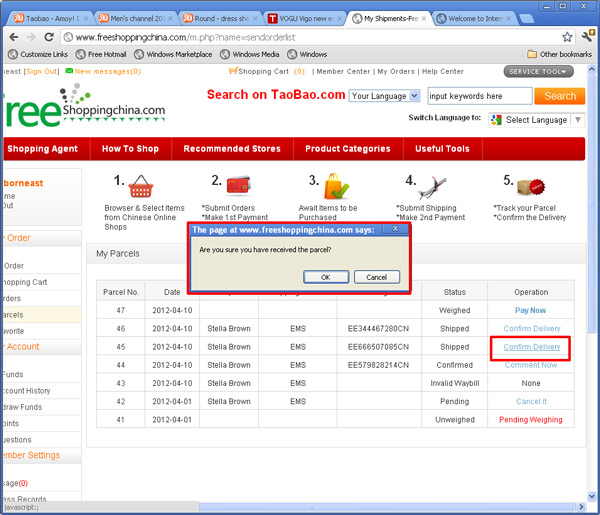600x515 pixels.
Task: Reload the page with the refresh icon
Action: pyautogui.click(x=49, y=37)
